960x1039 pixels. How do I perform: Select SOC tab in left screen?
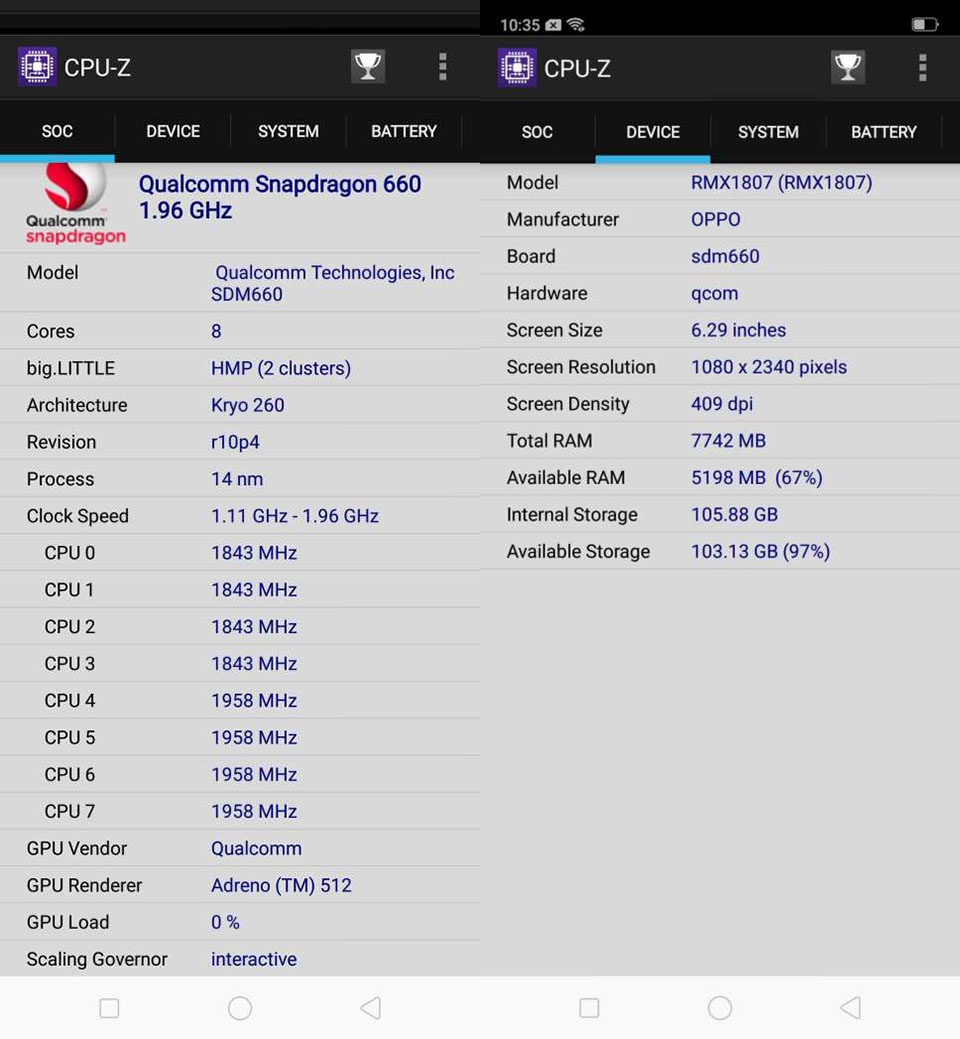tap(57, 131)
